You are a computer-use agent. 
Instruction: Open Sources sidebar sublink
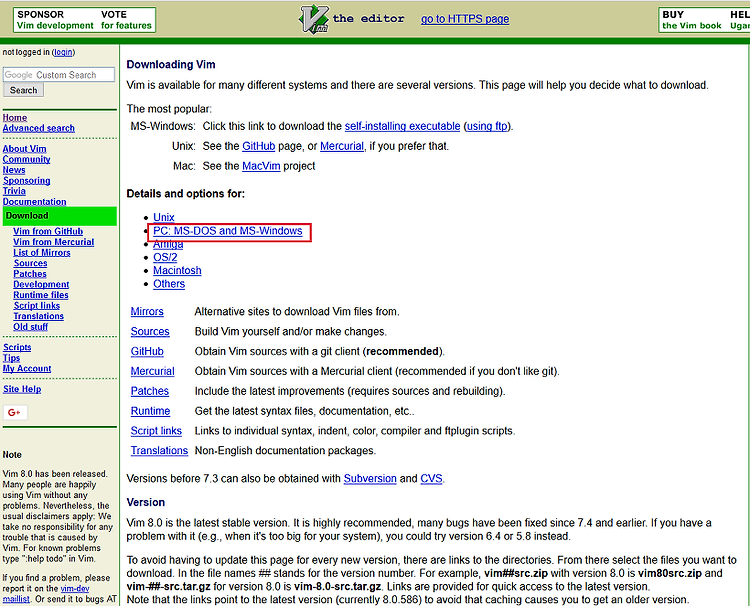tap(30, 263)
